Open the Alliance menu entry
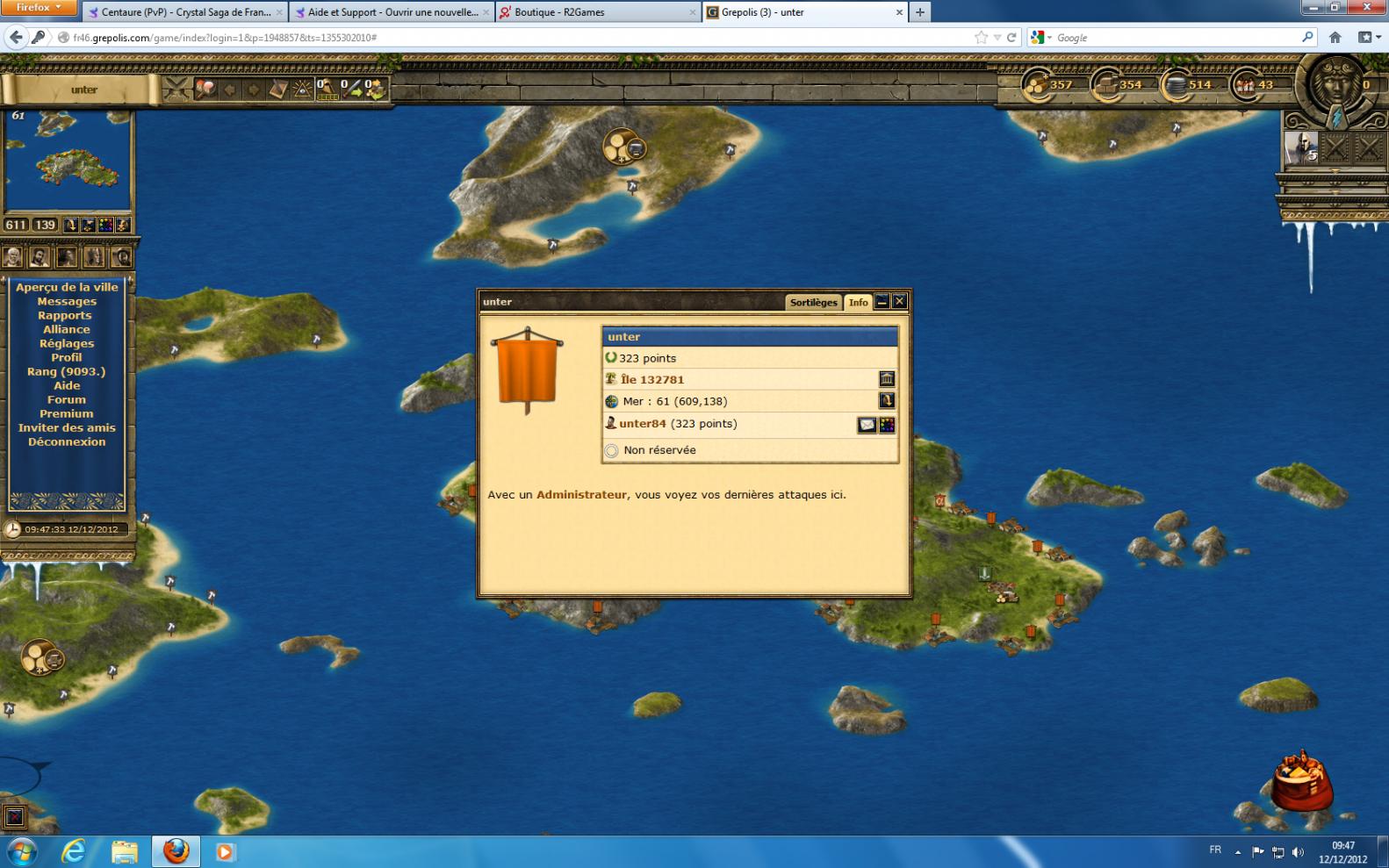This screenshot has width=1389, height=868. tap(67, 329)
